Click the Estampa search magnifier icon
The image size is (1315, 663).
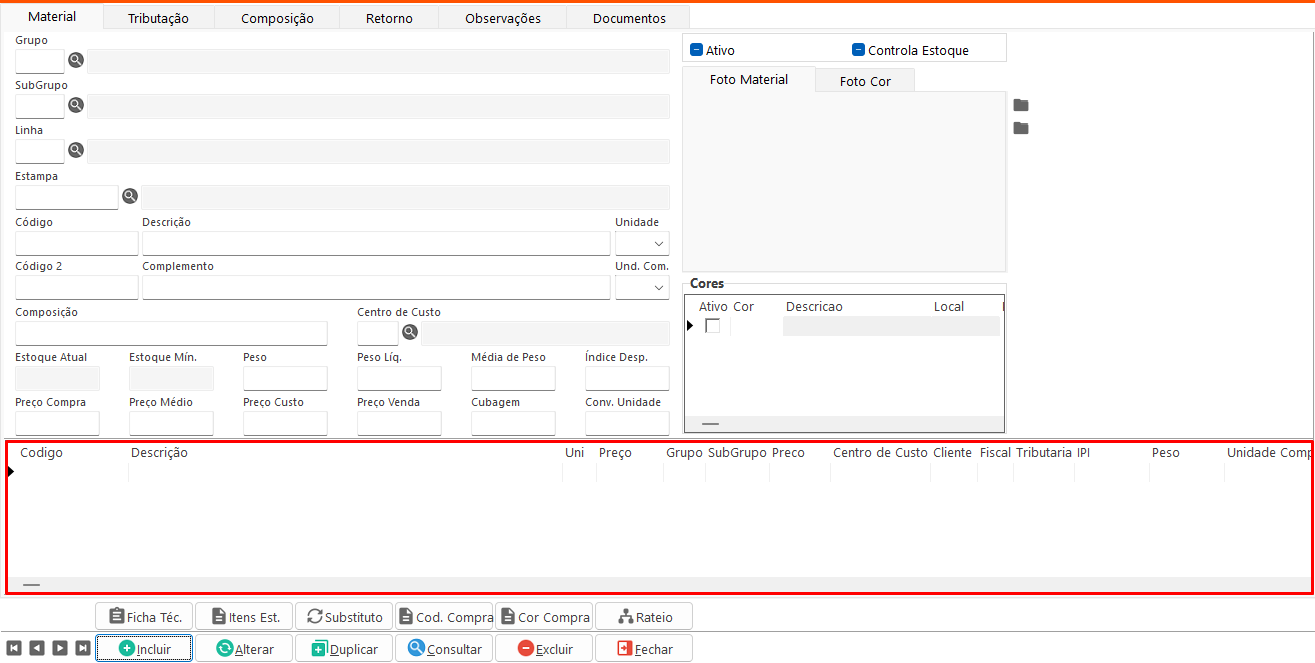coord(130,196)
